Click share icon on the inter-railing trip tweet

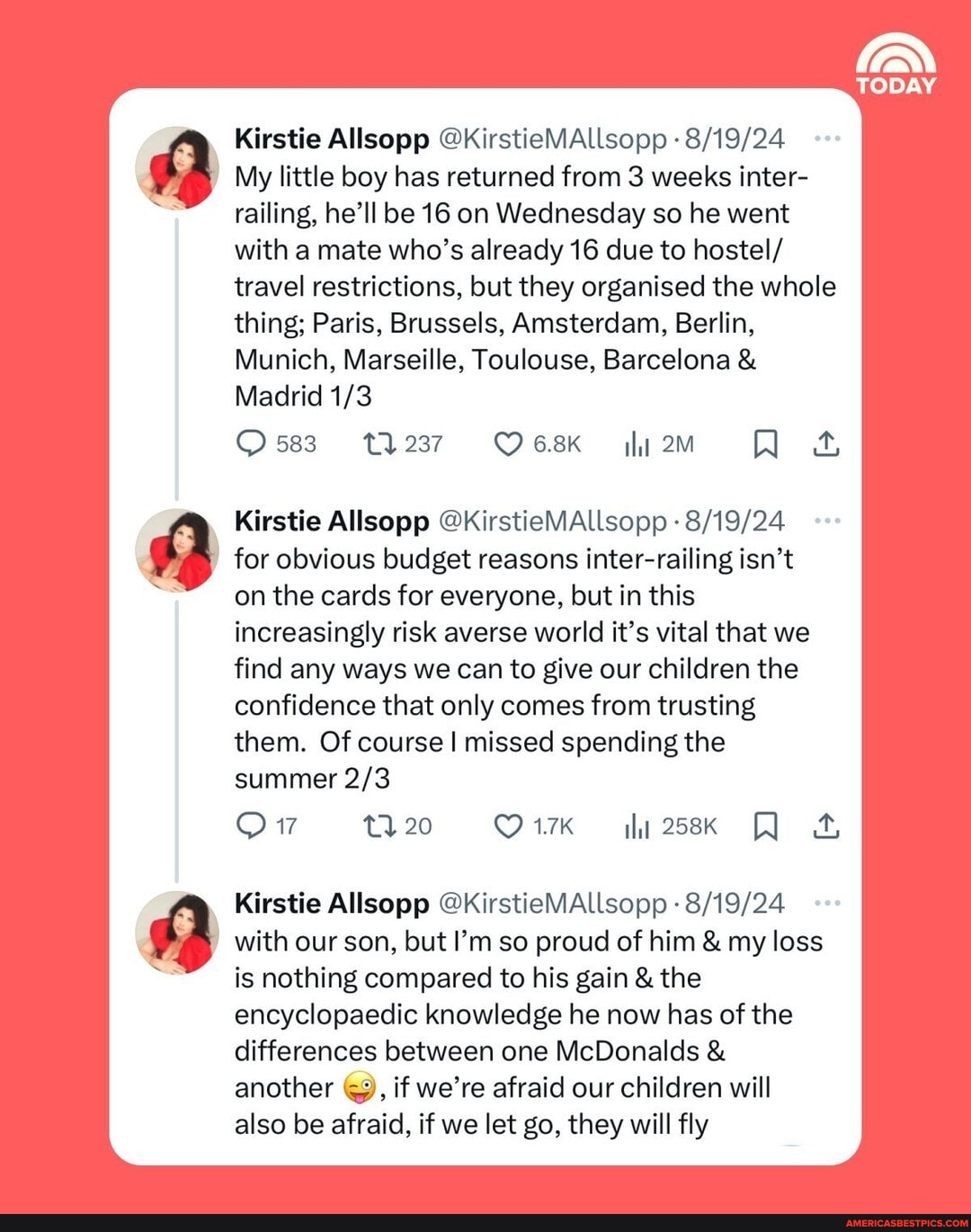pyautogui.click(x=826, y=443)
